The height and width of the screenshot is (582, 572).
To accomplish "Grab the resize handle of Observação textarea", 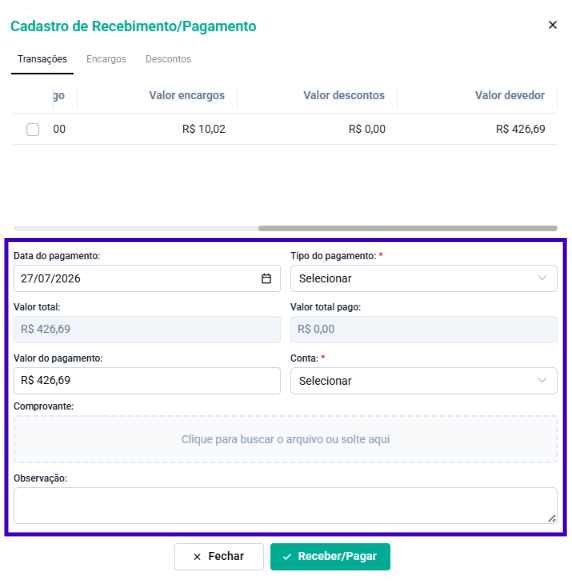I will tap(552, 519).
